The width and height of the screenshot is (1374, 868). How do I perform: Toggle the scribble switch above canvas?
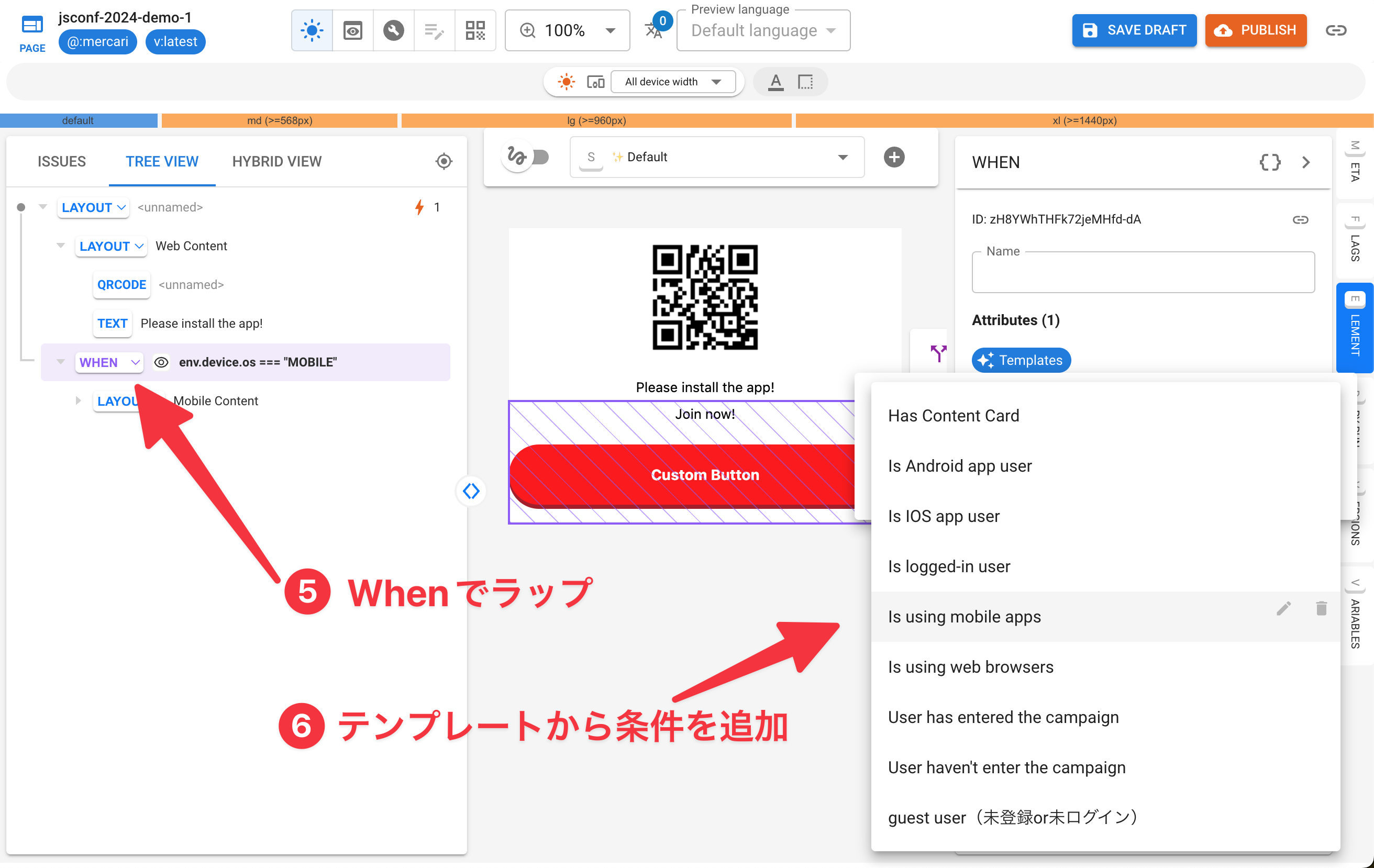[526, 157]
